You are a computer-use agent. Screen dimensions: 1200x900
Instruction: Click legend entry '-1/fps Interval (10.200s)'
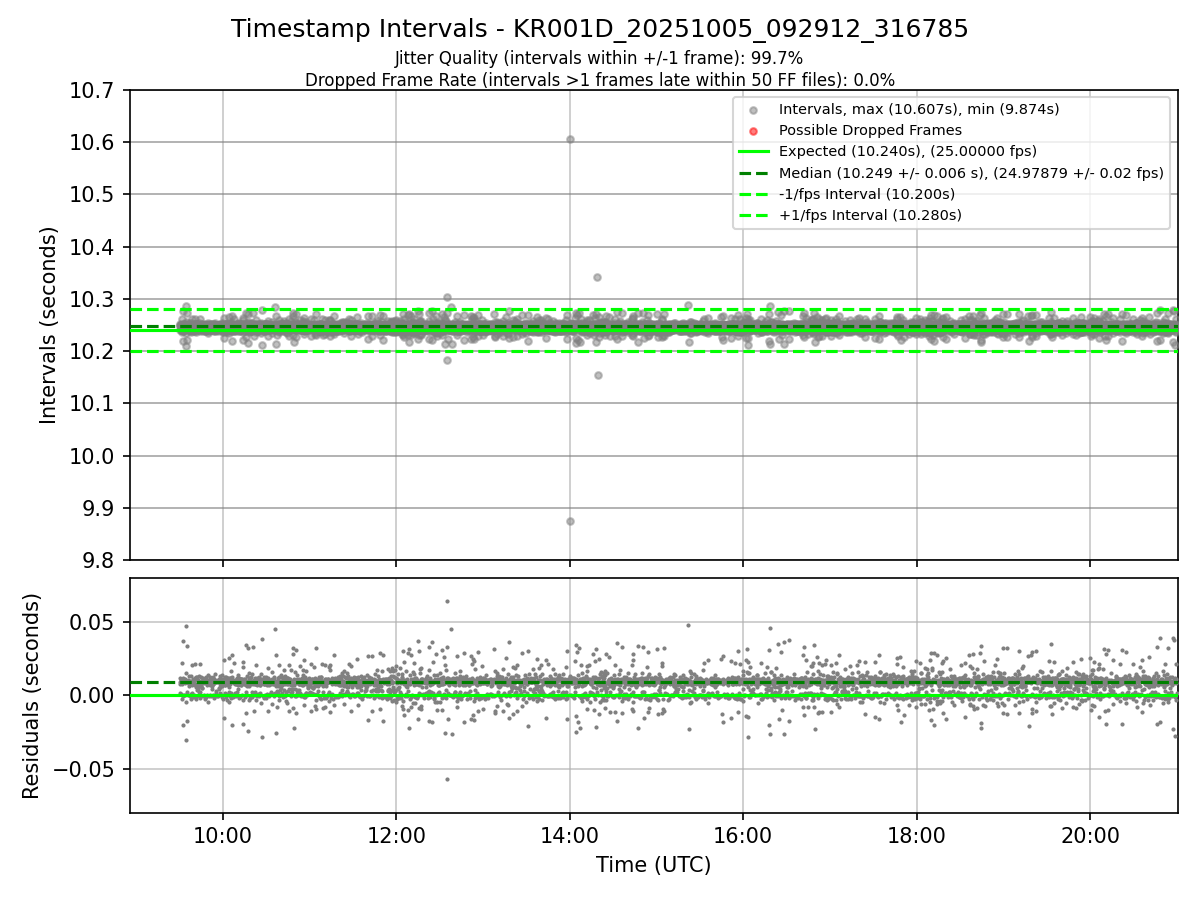(867, 194)
